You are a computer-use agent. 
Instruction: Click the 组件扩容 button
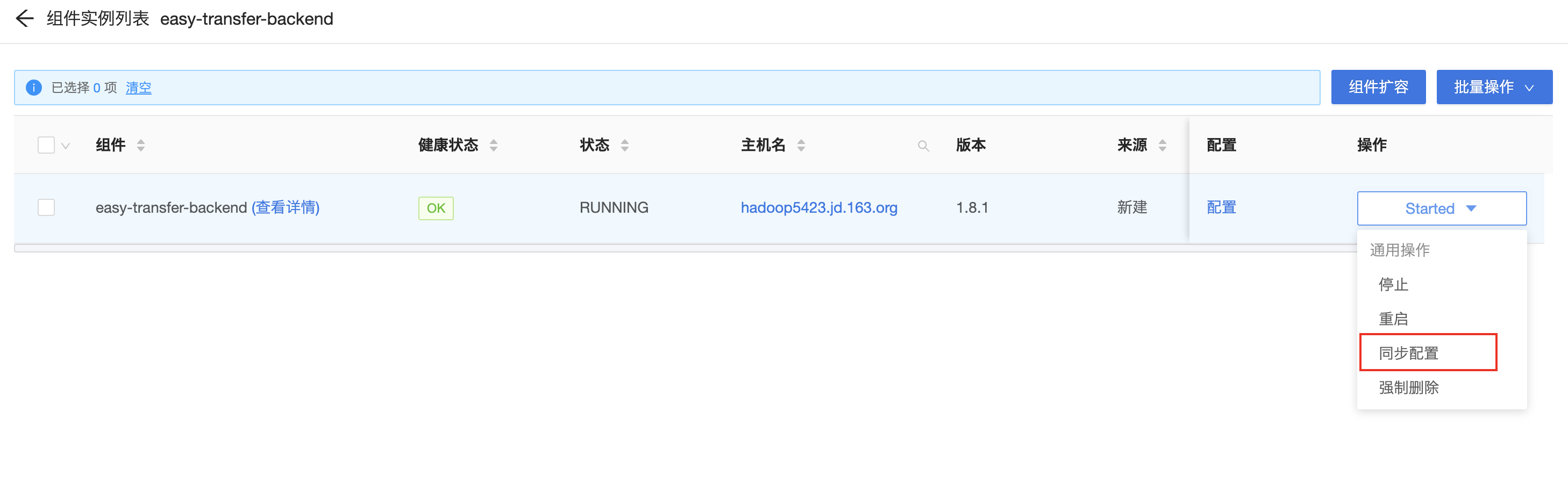[1378, 87]
